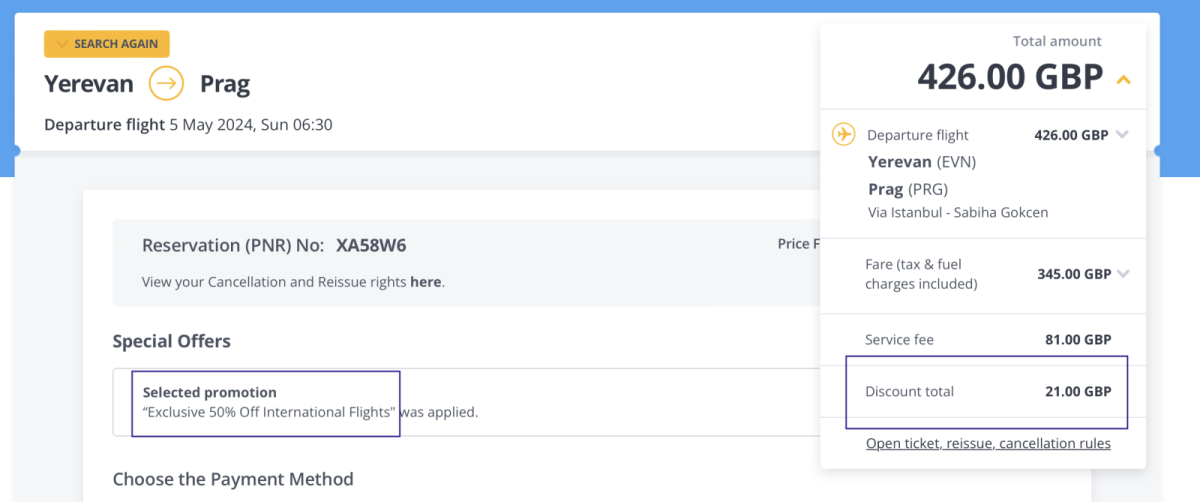Collapse the Total amount summary caret
This screenshot has height=502, width=1200.
point(1124,78)
